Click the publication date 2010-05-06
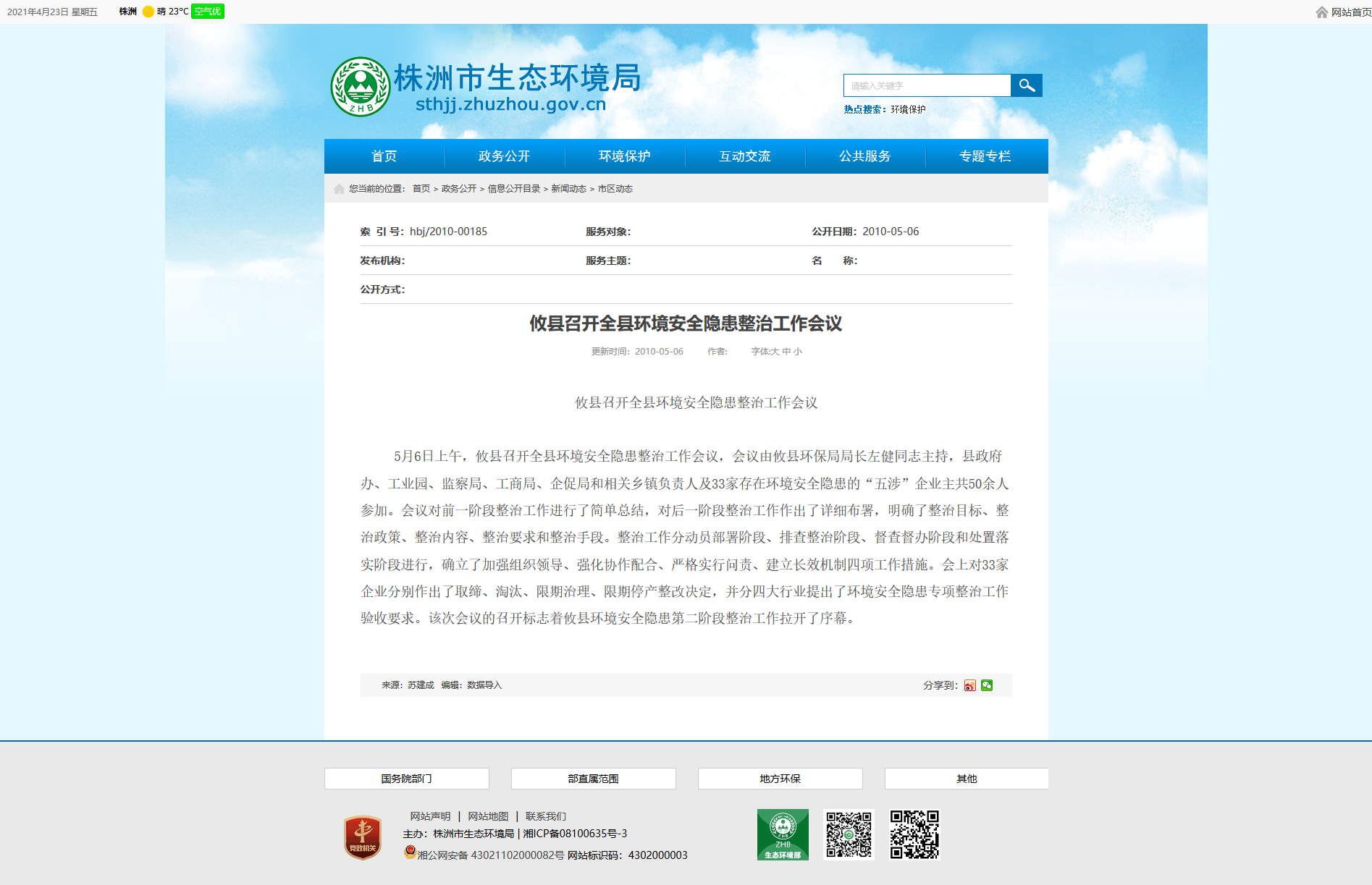This screenshot has width=1372, height=885. 891,232
